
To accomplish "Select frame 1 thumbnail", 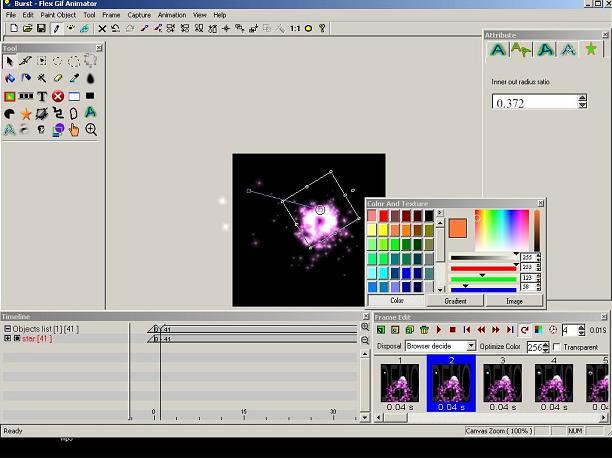I will click(x=400, y=383).
